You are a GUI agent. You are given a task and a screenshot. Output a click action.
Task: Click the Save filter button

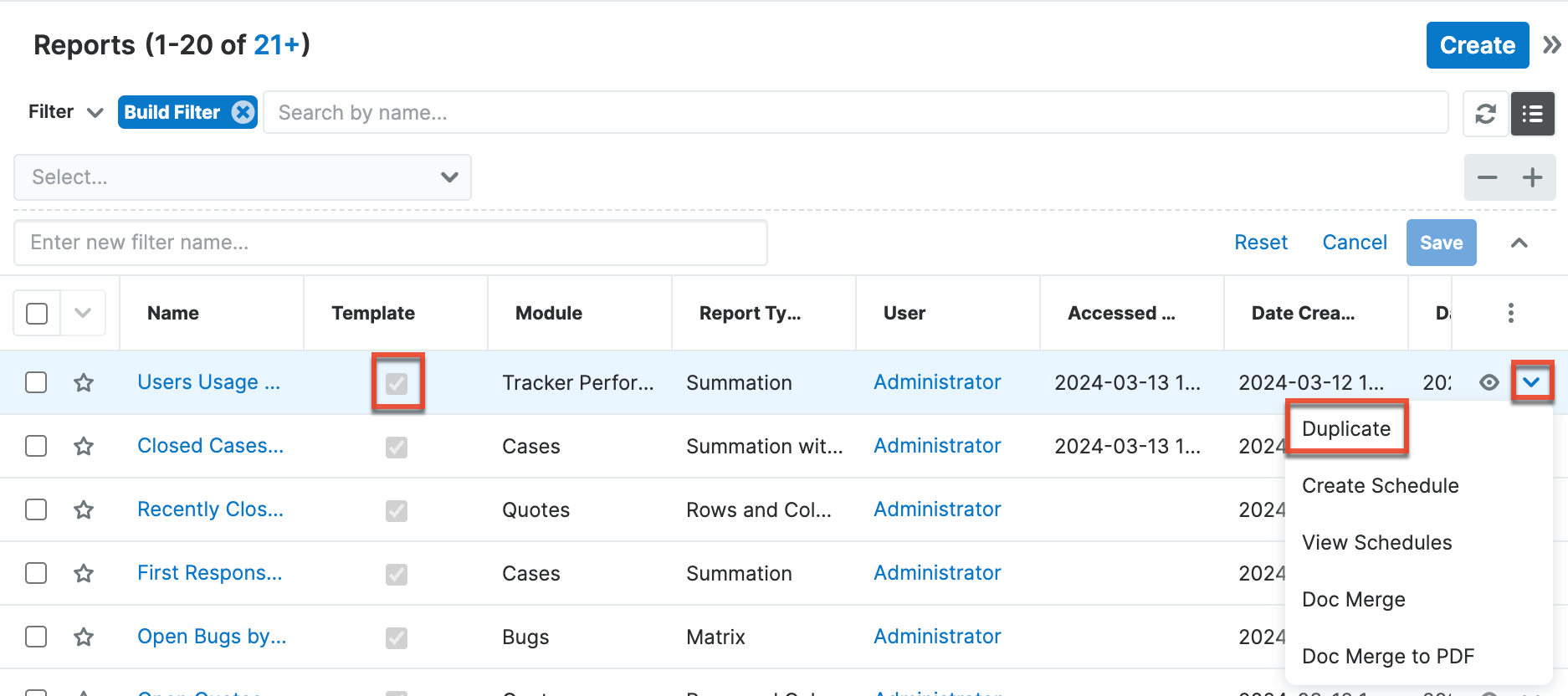coord(1441,243)
